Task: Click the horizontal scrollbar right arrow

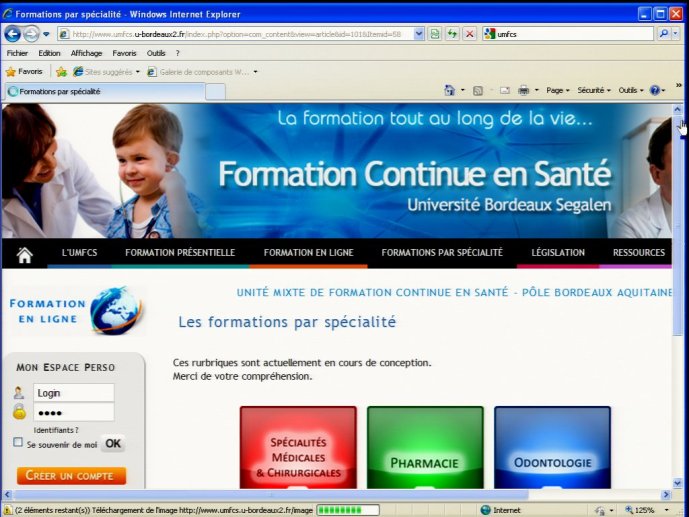Action: pyautogui.click(x=667, y=495)
